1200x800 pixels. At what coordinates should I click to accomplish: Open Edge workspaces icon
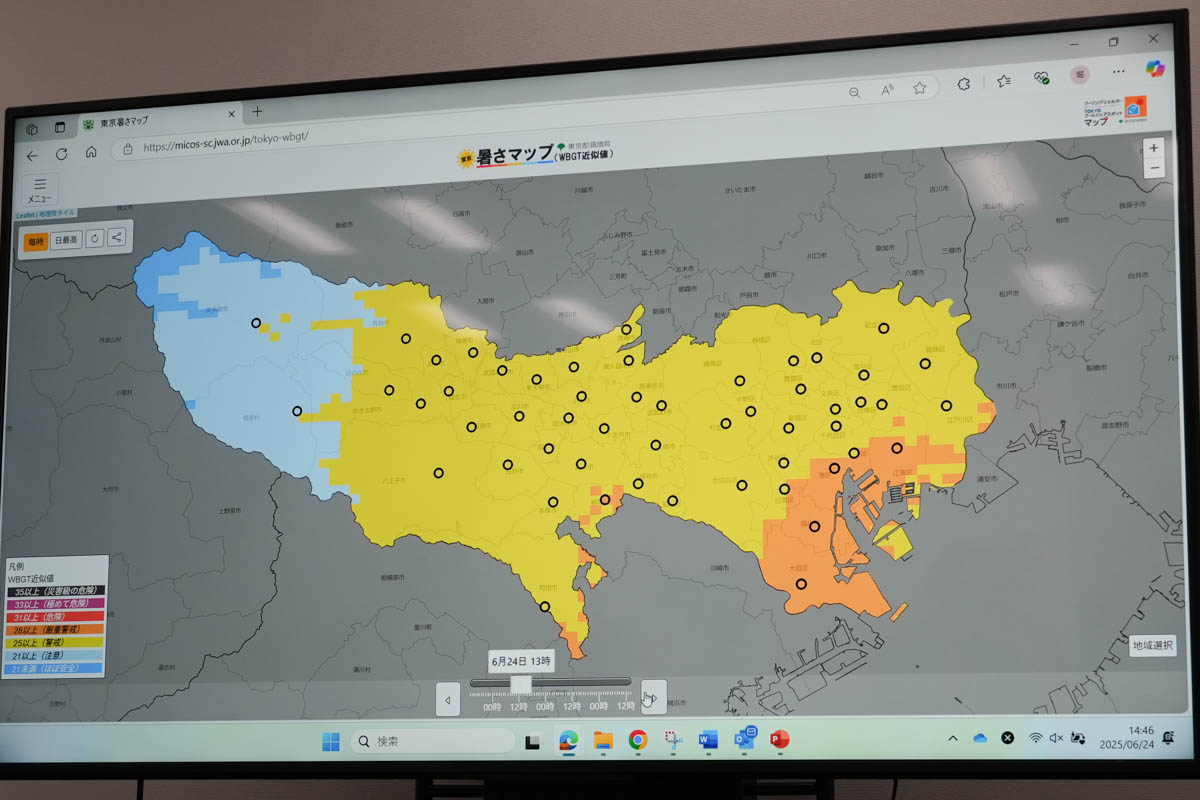click(32, 129)
